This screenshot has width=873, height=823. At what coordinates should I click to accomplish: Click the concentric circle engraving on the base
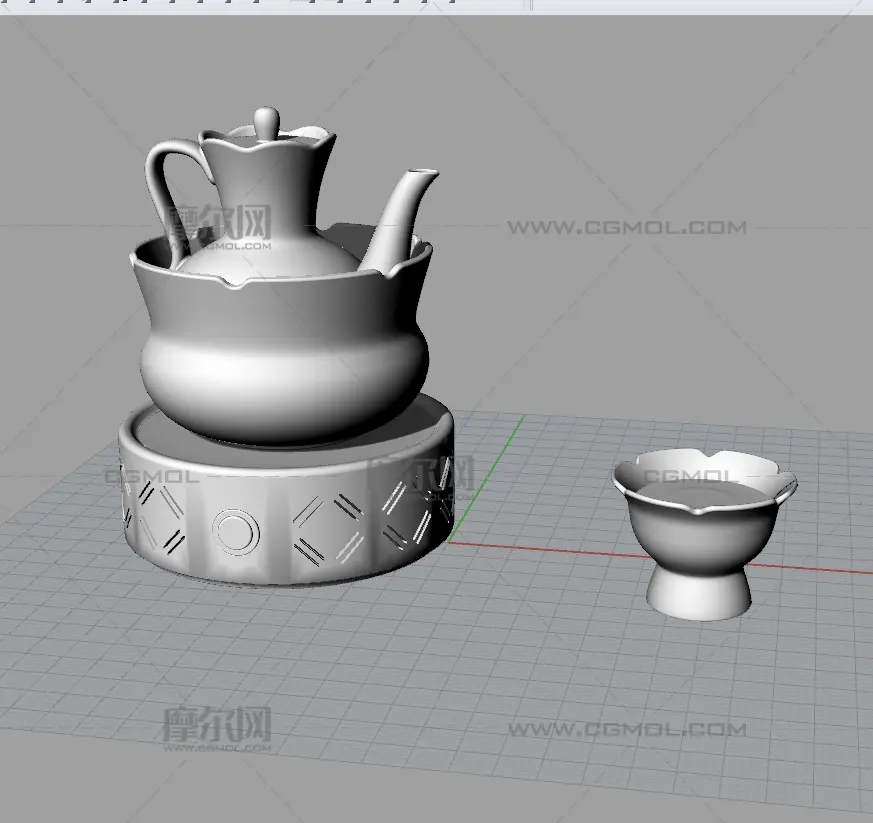(x=236, y=531)
